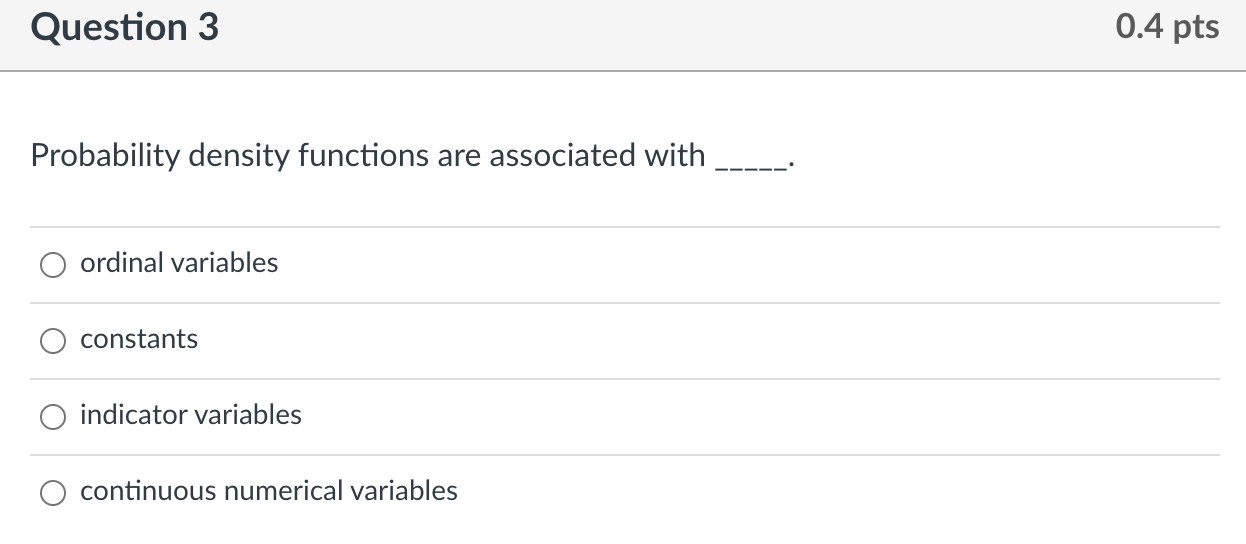
Task: Click the word "Probability" in the question
Action: pos(104,156)
